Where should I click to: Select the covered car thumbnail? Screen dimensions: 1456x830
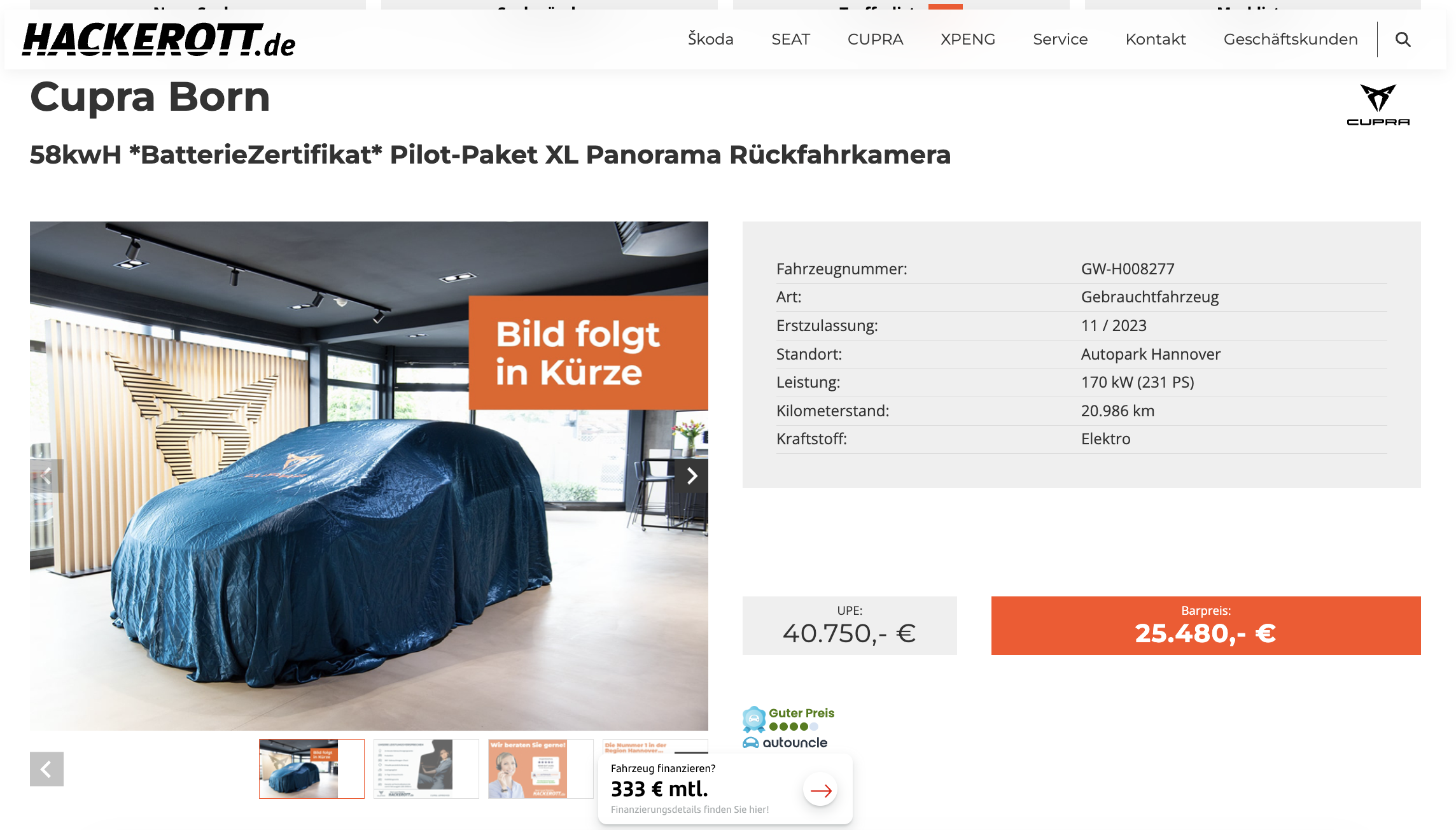(x=312, y=769)
